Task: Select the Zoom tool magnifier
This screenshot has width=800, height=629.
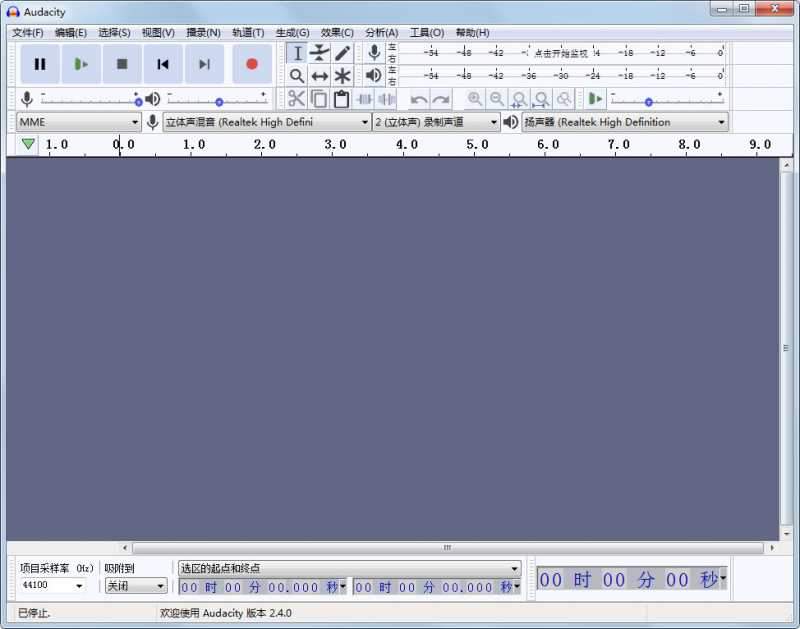Action: [x=297, y=75]
